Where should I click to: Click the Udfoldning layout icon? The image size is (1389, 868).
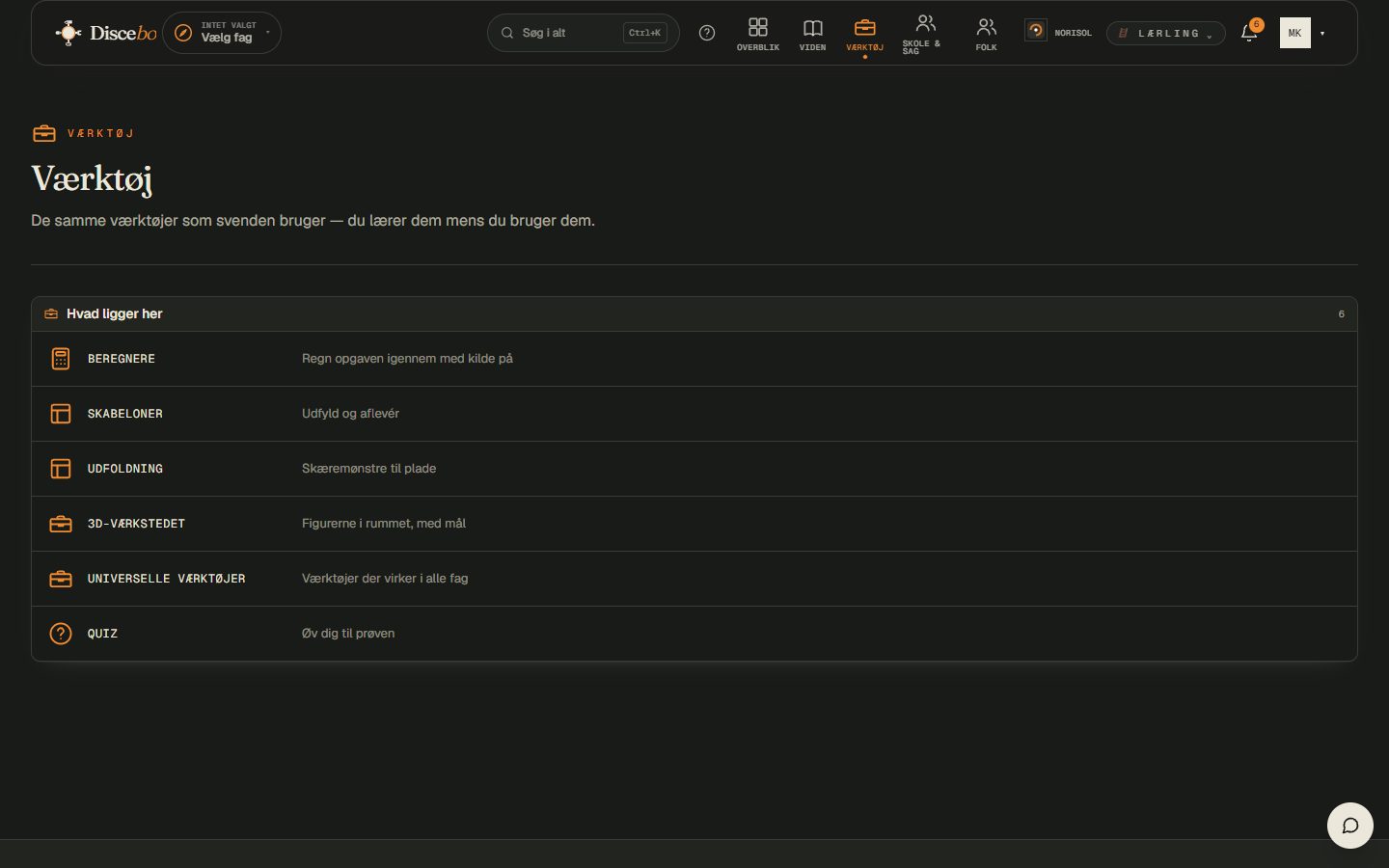[61, 469]
